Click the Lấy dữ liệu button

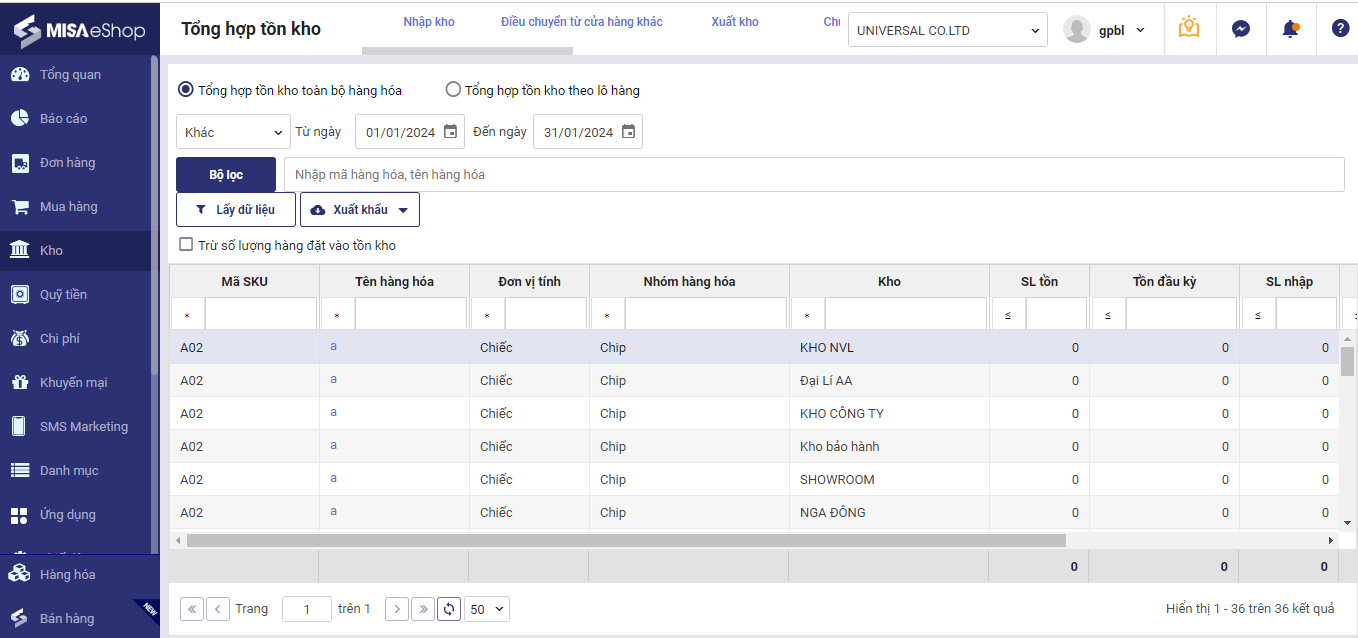coord(236,210)
